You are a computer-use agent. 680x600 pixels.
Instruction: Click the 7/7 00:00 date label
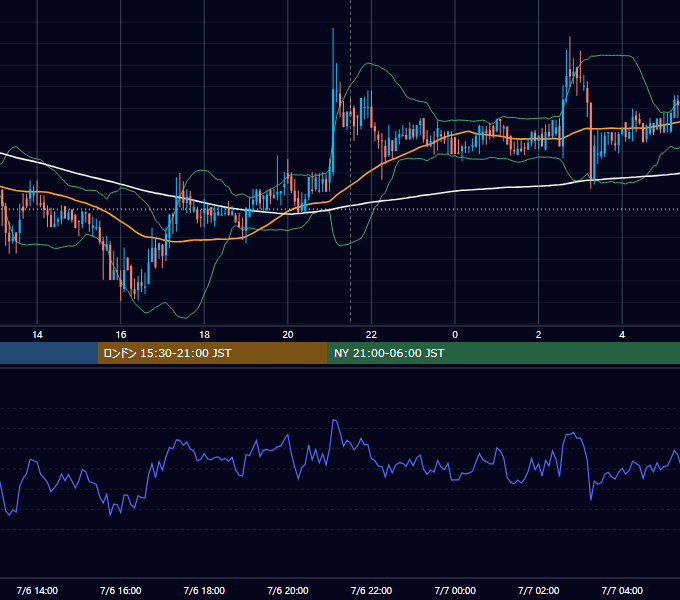click(x=455, y=590)
